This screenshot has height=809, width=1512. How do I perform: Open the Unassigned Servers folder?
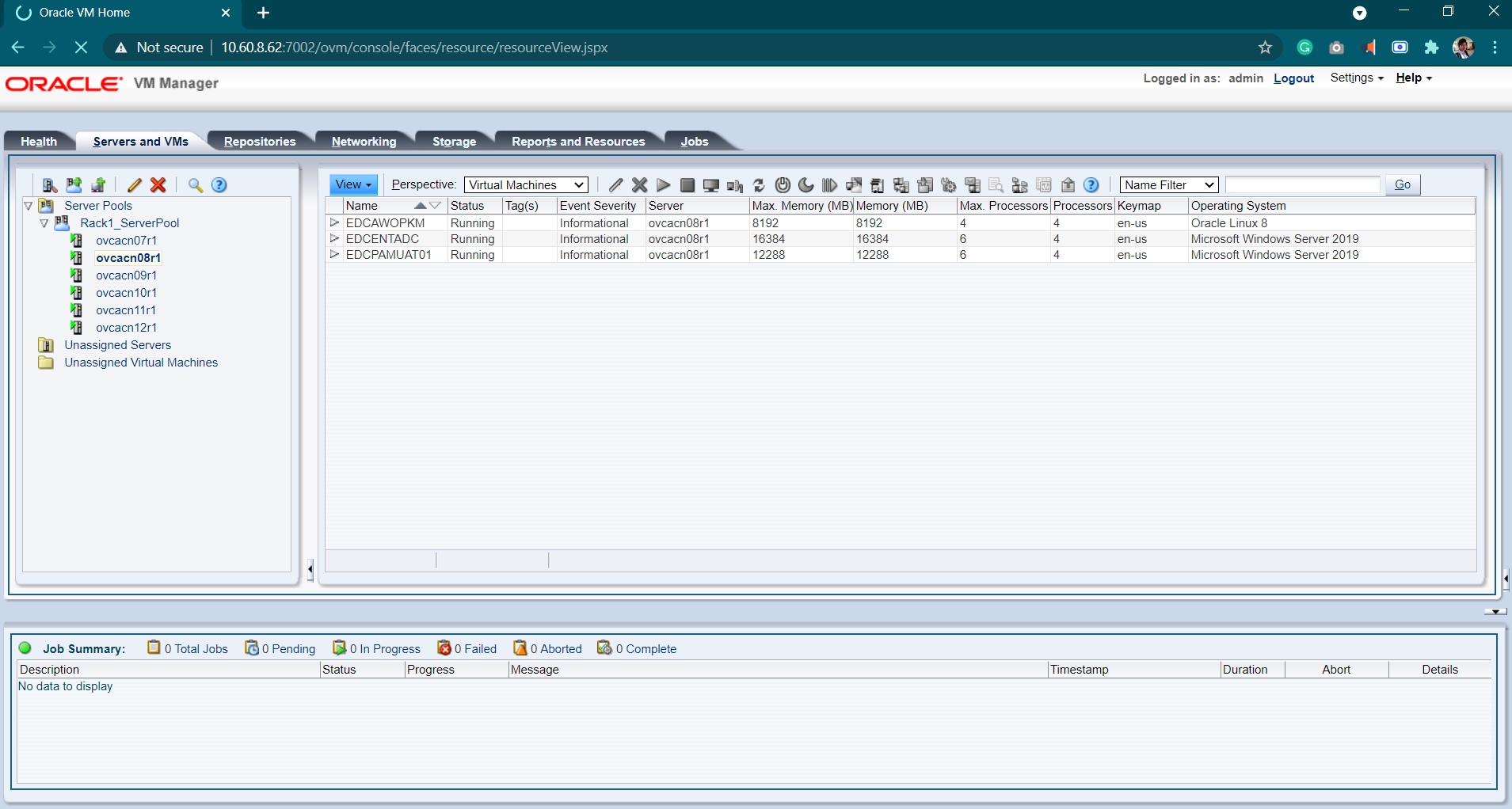coord(117,345)
